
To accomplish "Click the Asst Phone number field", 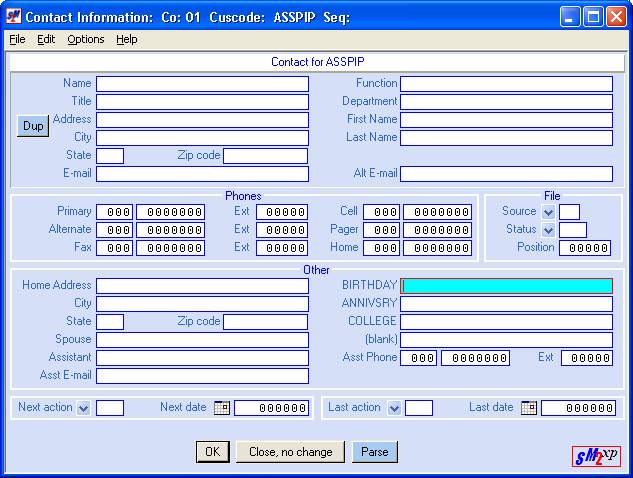I will click(475, 358).
